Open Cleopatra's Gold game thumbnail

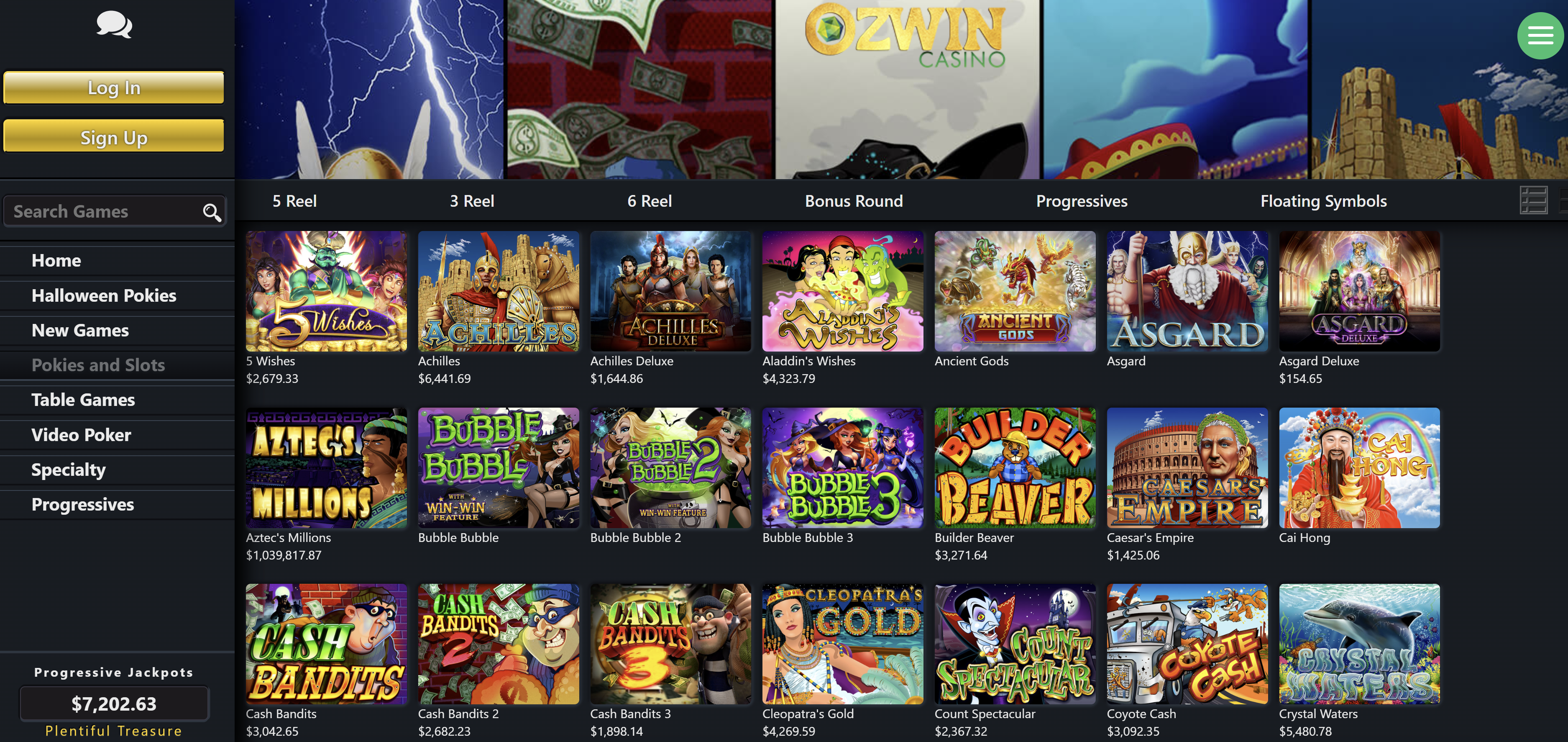coord(842,644)
